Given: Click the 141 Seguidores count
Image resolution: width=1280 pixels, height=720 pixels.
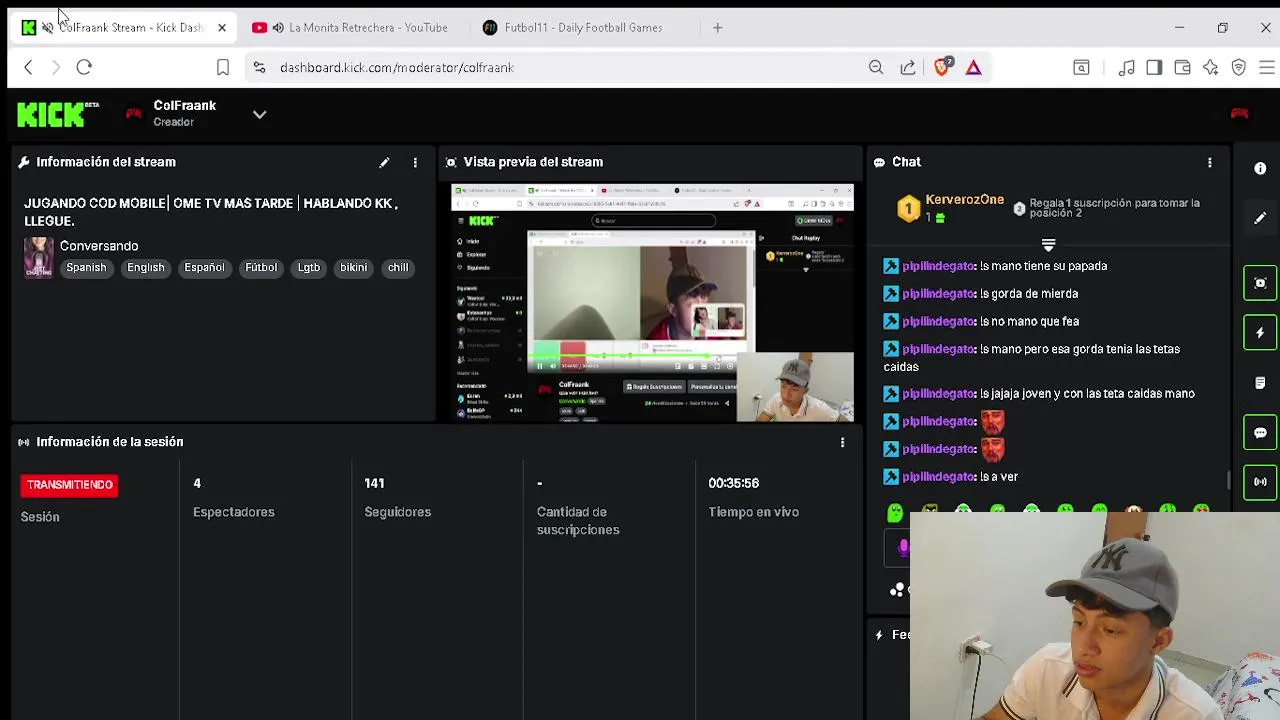Looking at the screenshot, I should pyautogui.click(x=374, y=483).
